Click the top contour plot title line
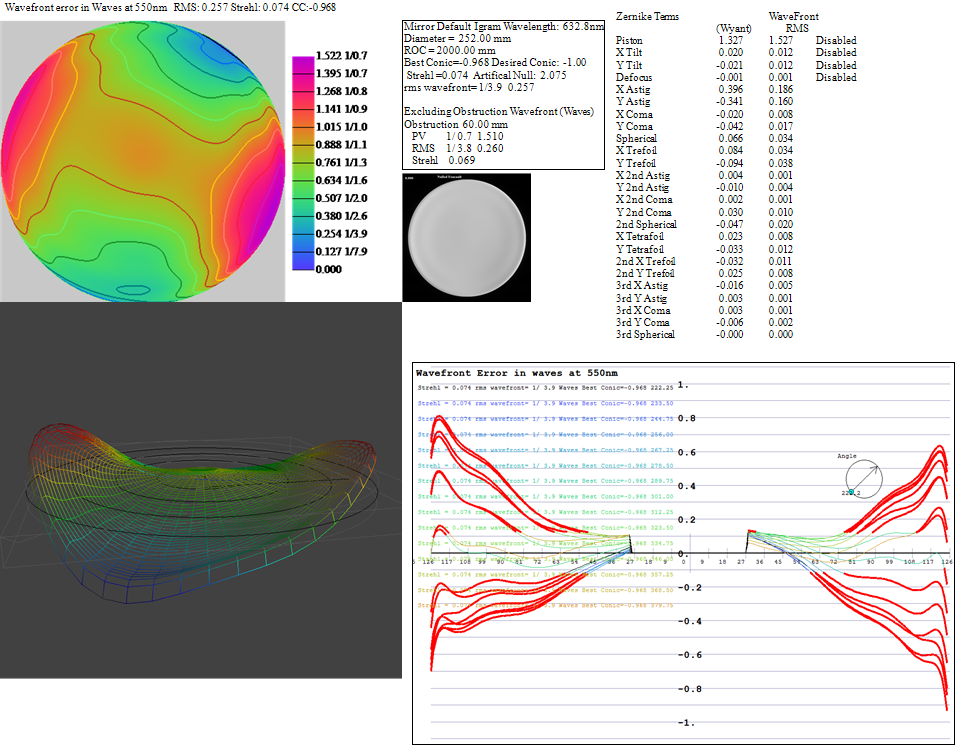 point(168,7)
